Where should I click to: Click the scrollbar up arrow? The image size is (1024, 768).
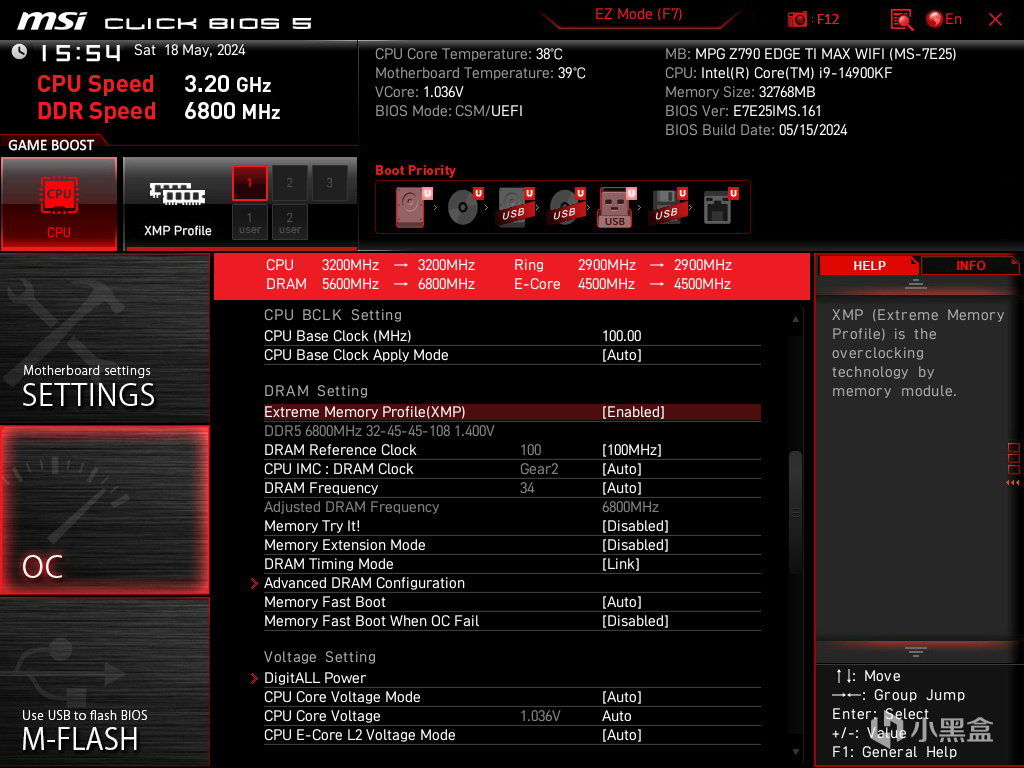(x=795, y=319)
